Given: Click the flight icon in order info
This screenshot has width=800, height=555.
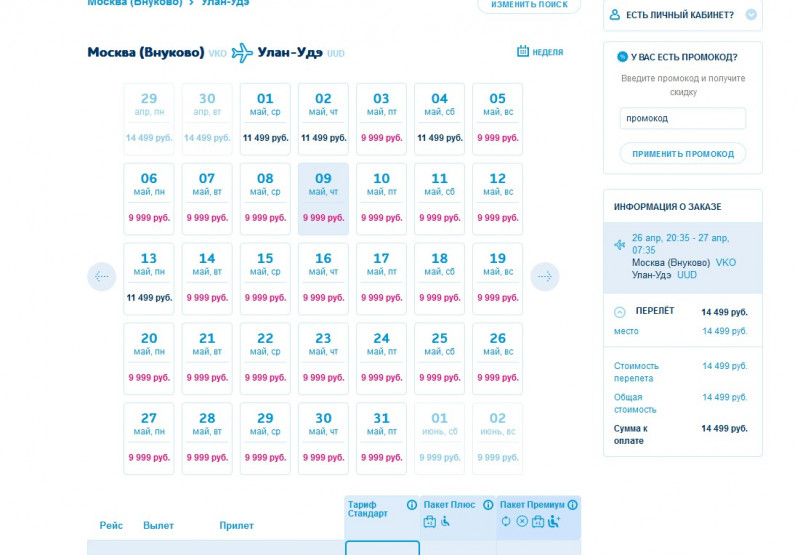Looking at the screenshot, I should point(619,245).
